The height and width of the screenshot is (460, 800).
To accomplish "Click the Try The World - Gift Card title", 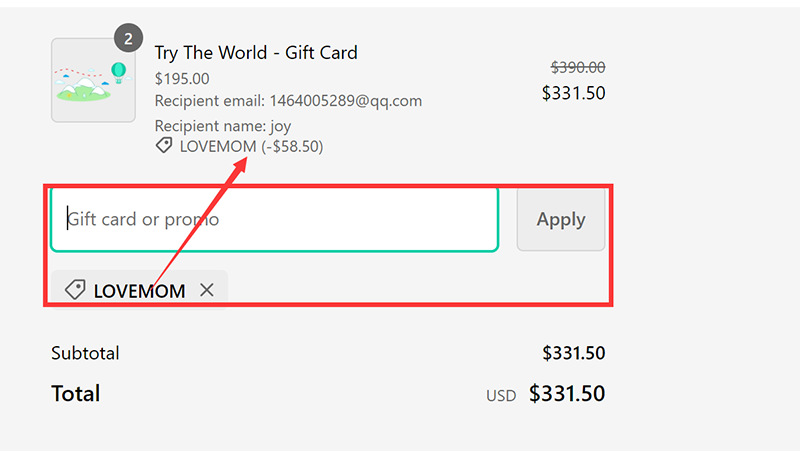I will 256,53.
